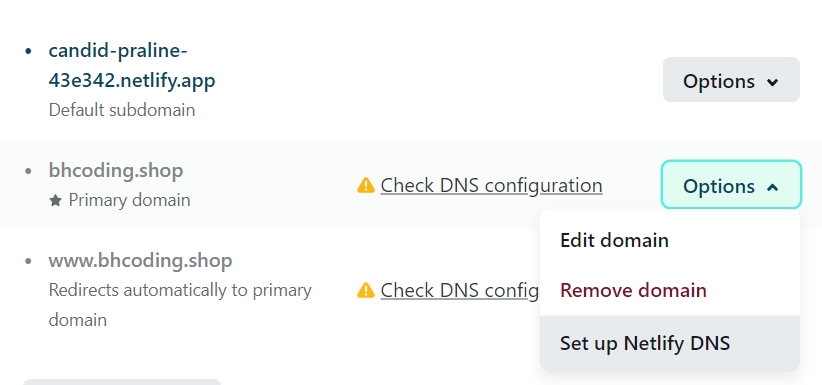Click bullet marker beside www.bhcoding.shop
Image resolution: width=822 pixels, height=385 pixels.
28,261
